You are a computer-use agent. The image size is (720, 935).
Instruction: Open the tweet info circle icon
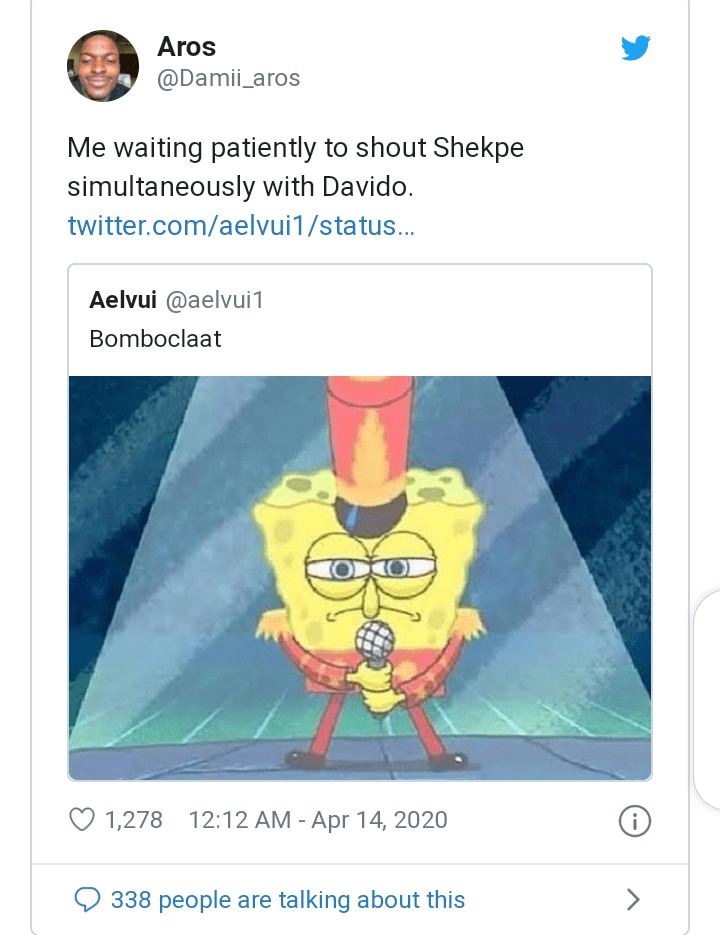635,821
